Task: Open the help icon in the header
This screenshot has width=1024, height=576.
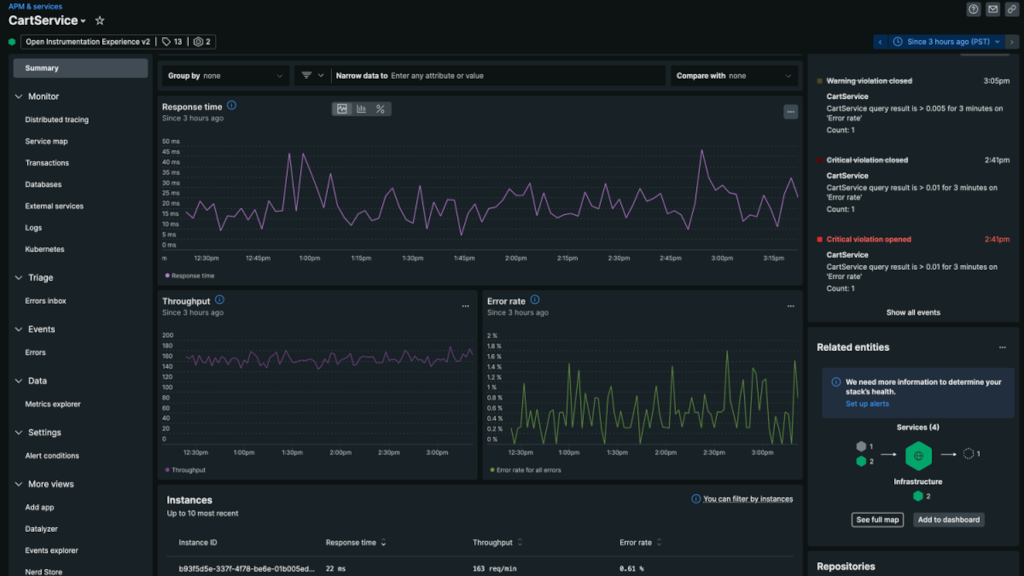Action: point(971,9)
